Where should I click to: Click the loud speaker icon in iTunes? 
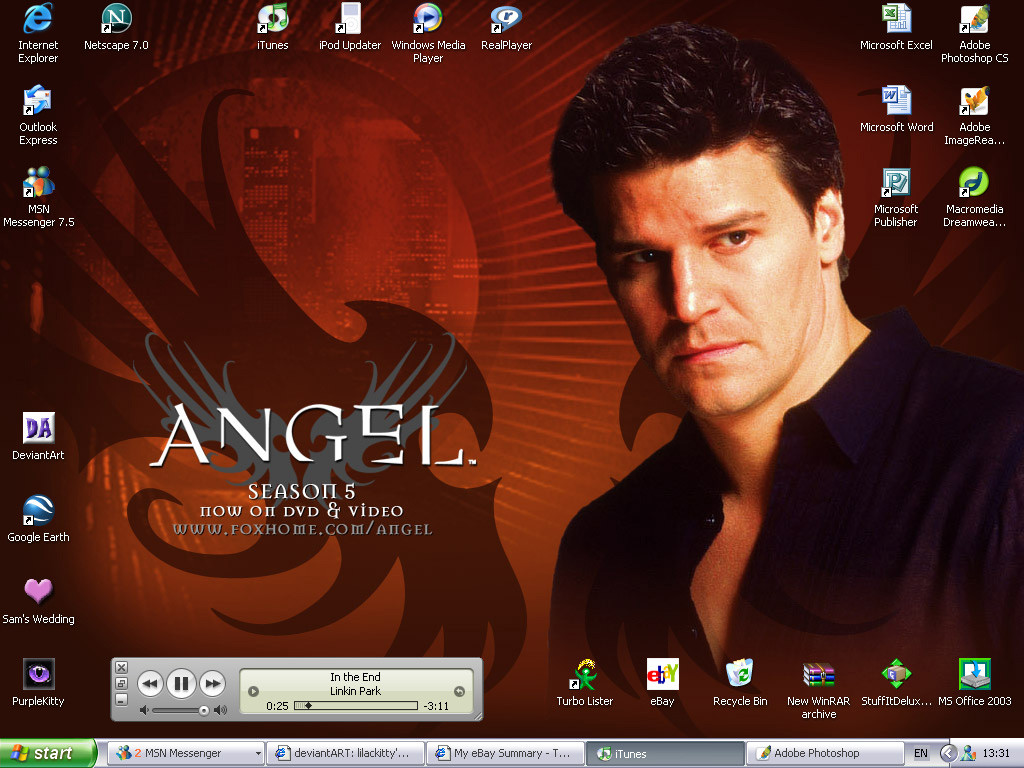[221, 711]
